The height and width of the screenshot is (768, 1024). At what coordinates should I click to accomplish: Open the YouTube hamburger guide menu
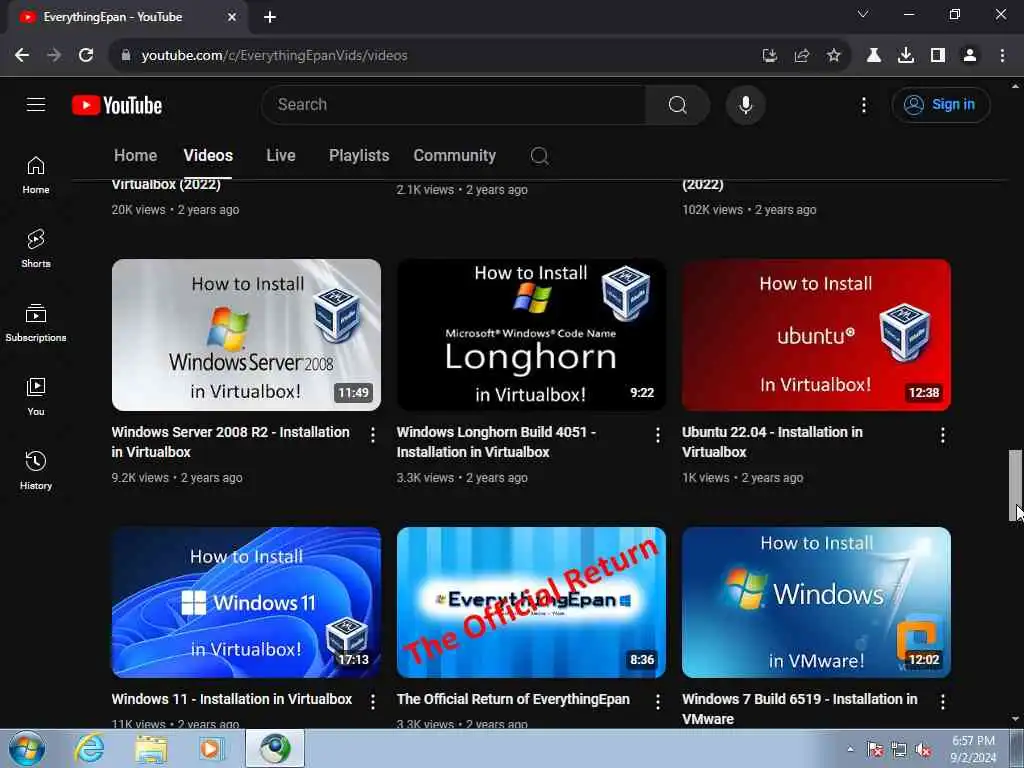tap(36, 104)
